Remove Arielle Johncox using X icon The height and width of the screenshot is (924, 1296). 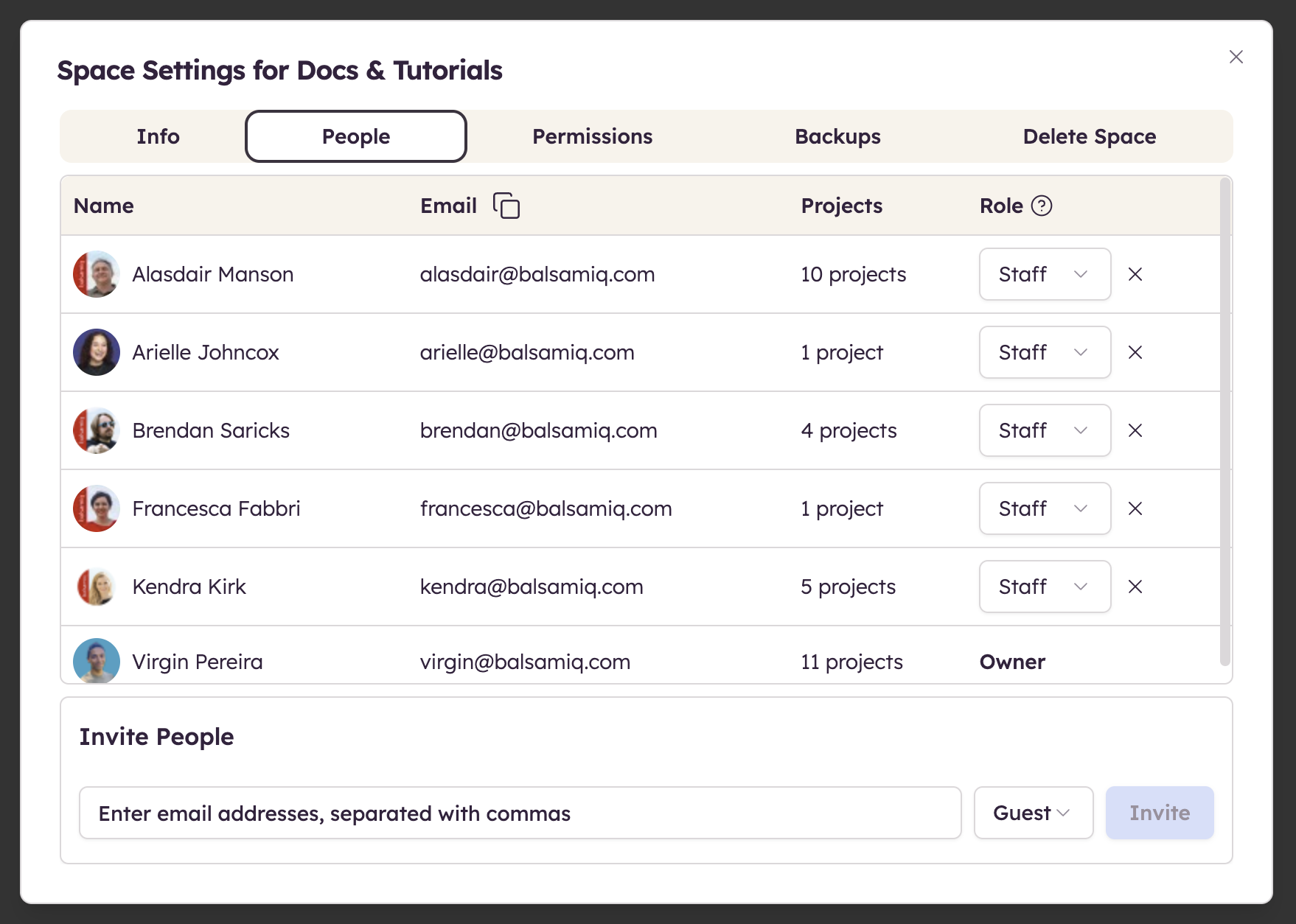pos(1135,352)
